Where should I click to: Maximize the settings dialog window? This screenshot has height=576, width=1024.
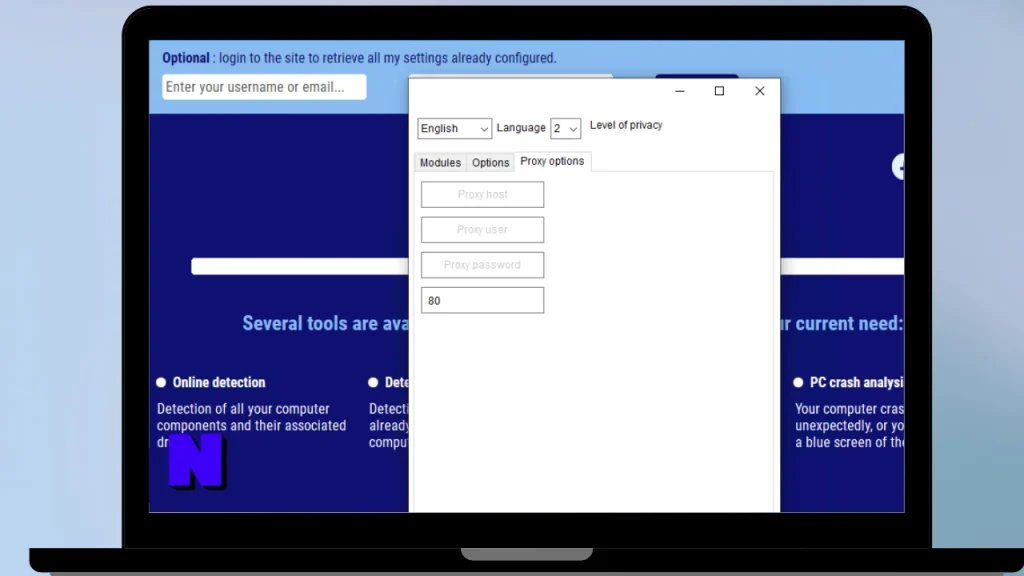[719, 91]
